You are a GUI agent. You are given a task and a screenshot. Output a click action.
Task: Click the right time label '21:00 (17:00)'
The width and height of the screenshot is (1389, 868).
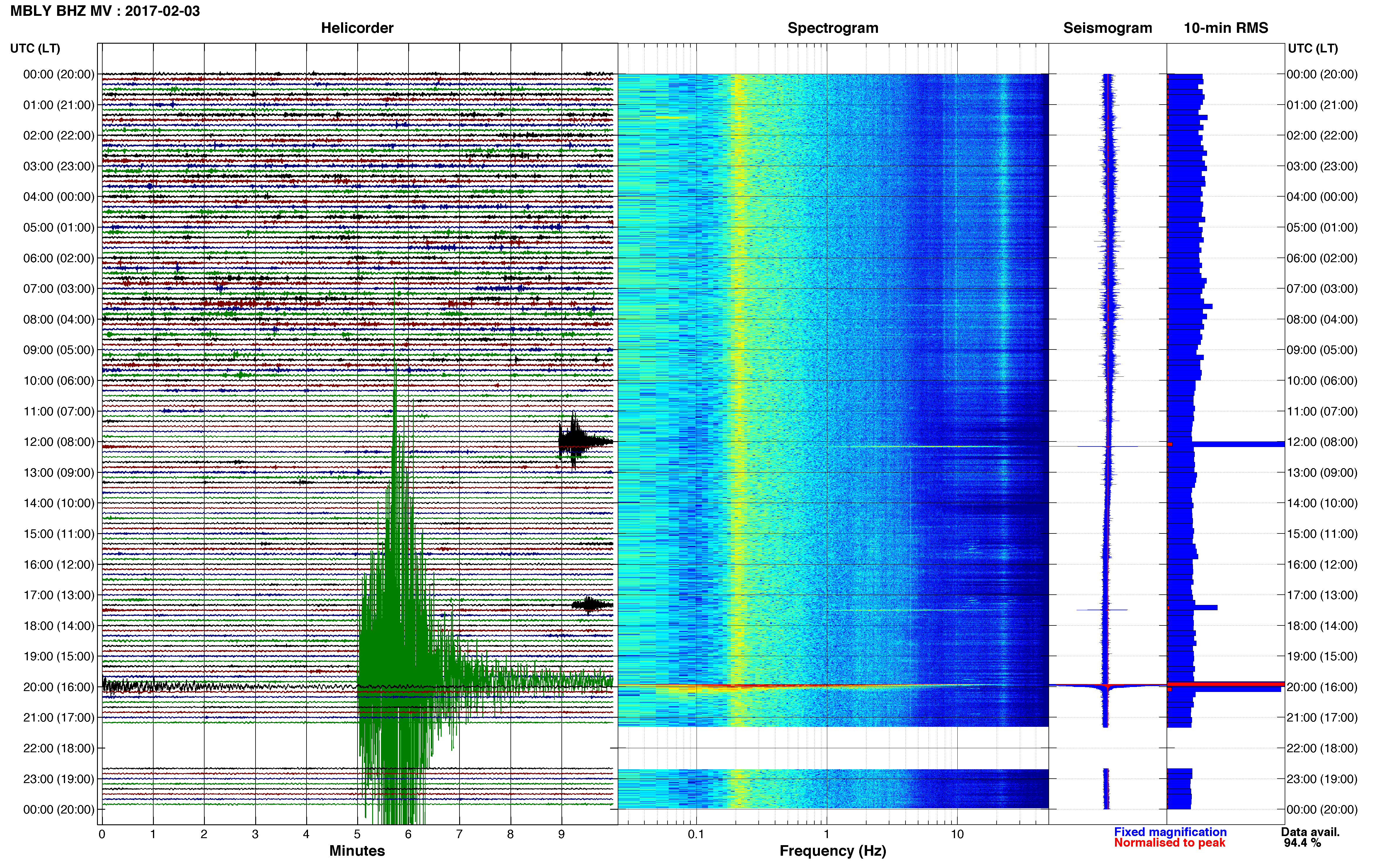pyautogui.click(x=1322, y=718)
